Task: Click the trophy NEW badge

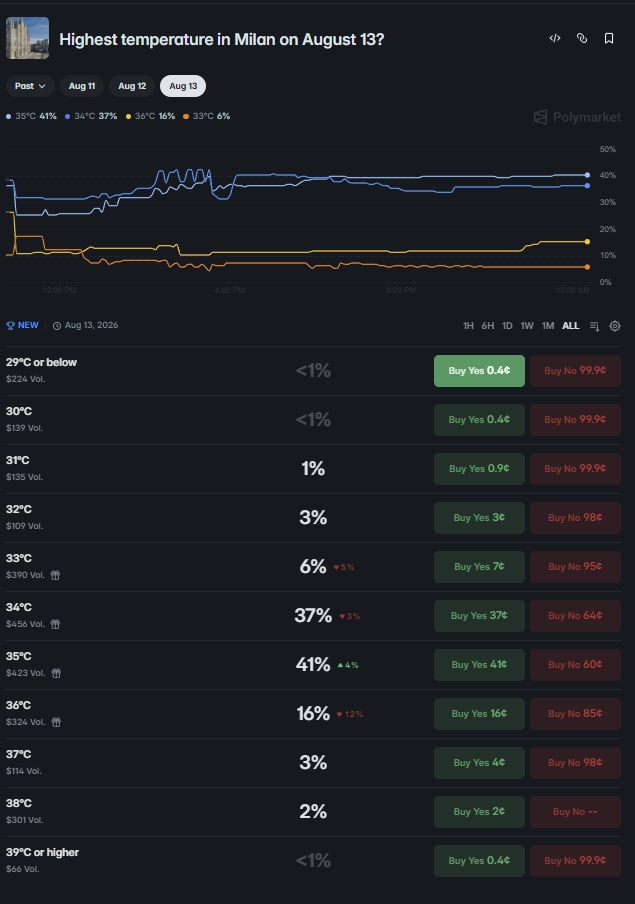Action: [22, 325]
